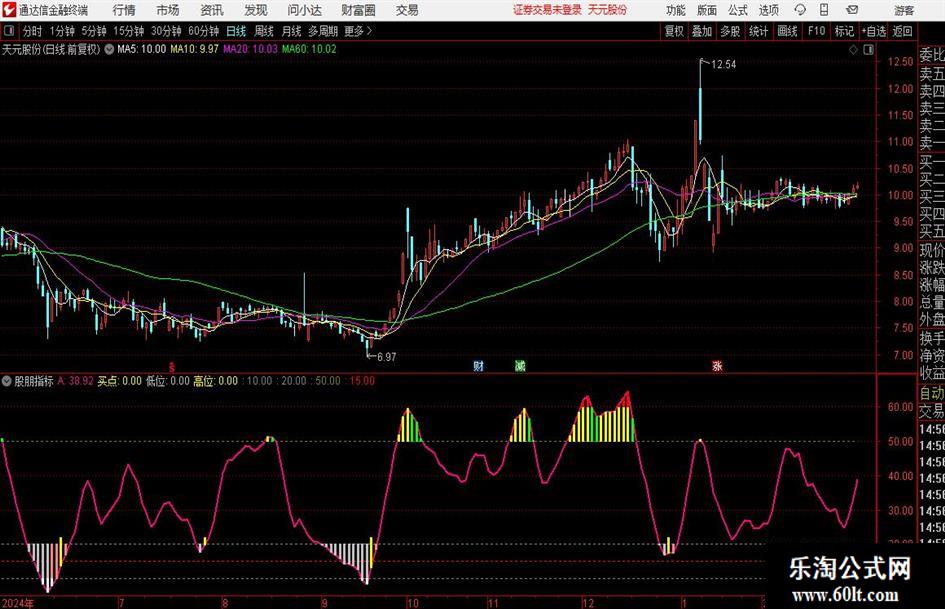Click the Tongdaxin red logo icon

(x=8, y=10)
